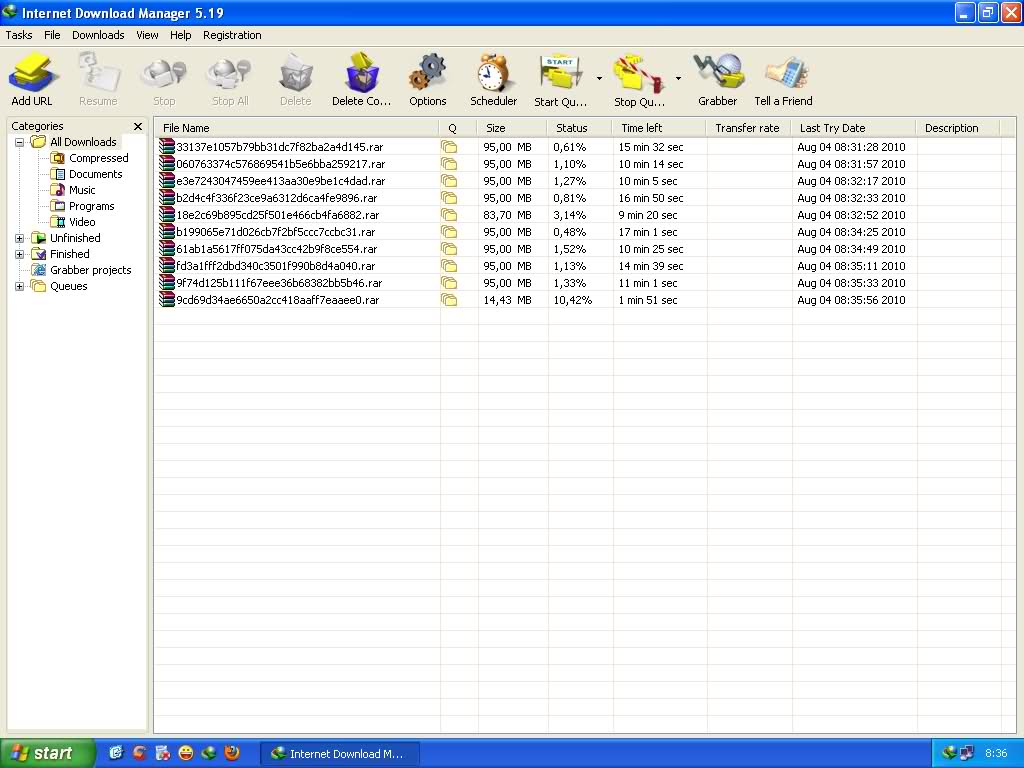Click the 83,70 MB size cell
1024x768 pixels.
click(507, 215)
